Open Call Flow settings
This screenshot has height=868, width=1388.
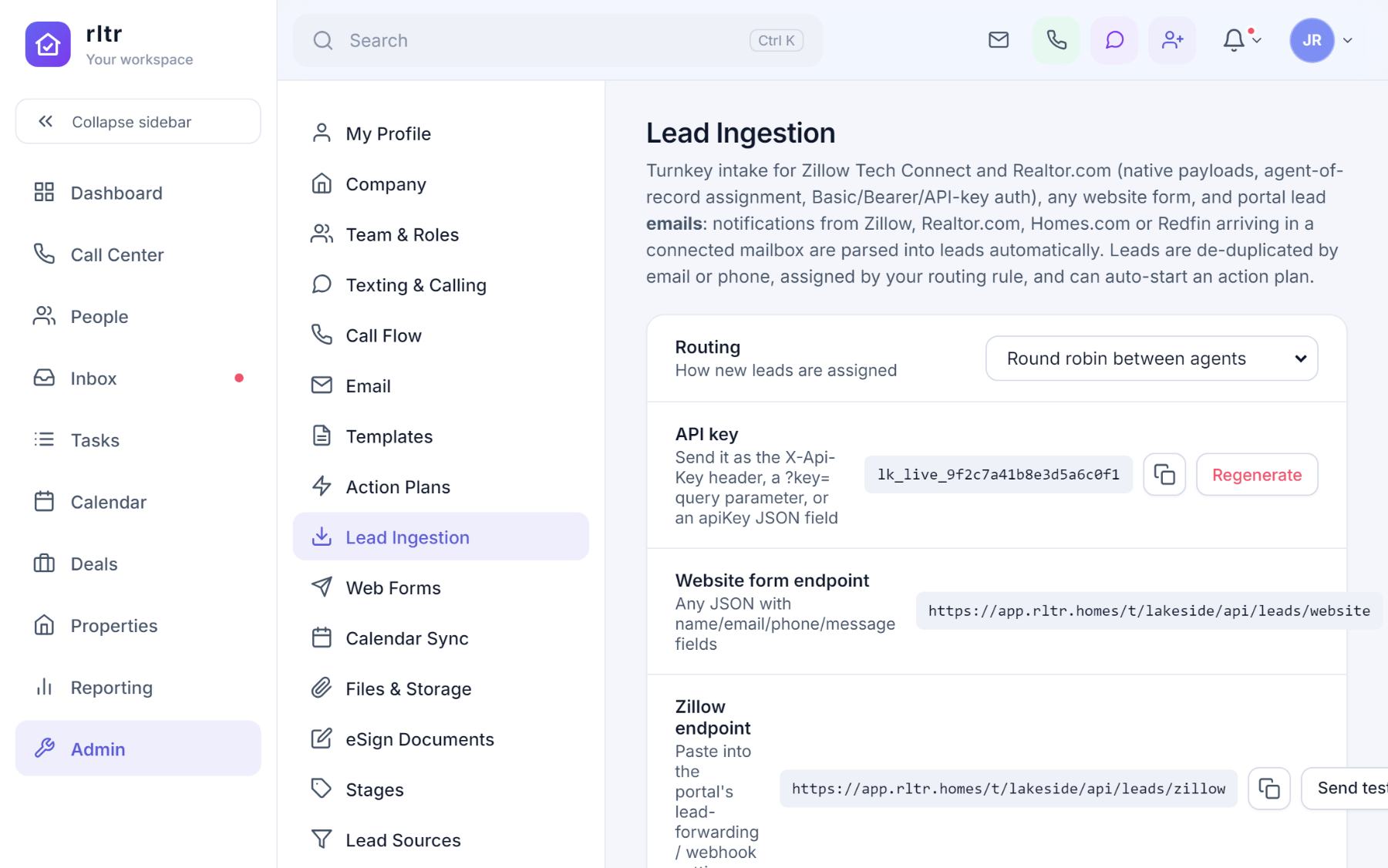(x=440, y=335)
